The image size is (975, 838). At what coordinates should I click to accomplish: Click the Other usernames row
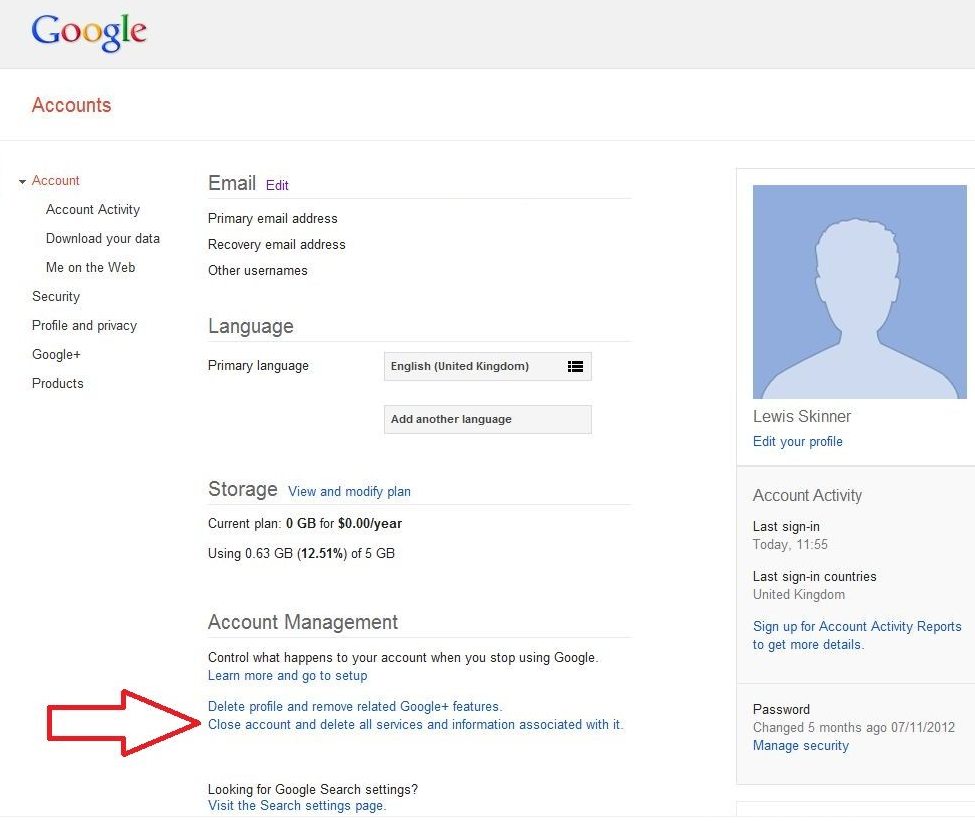click(x=257, y=271)
